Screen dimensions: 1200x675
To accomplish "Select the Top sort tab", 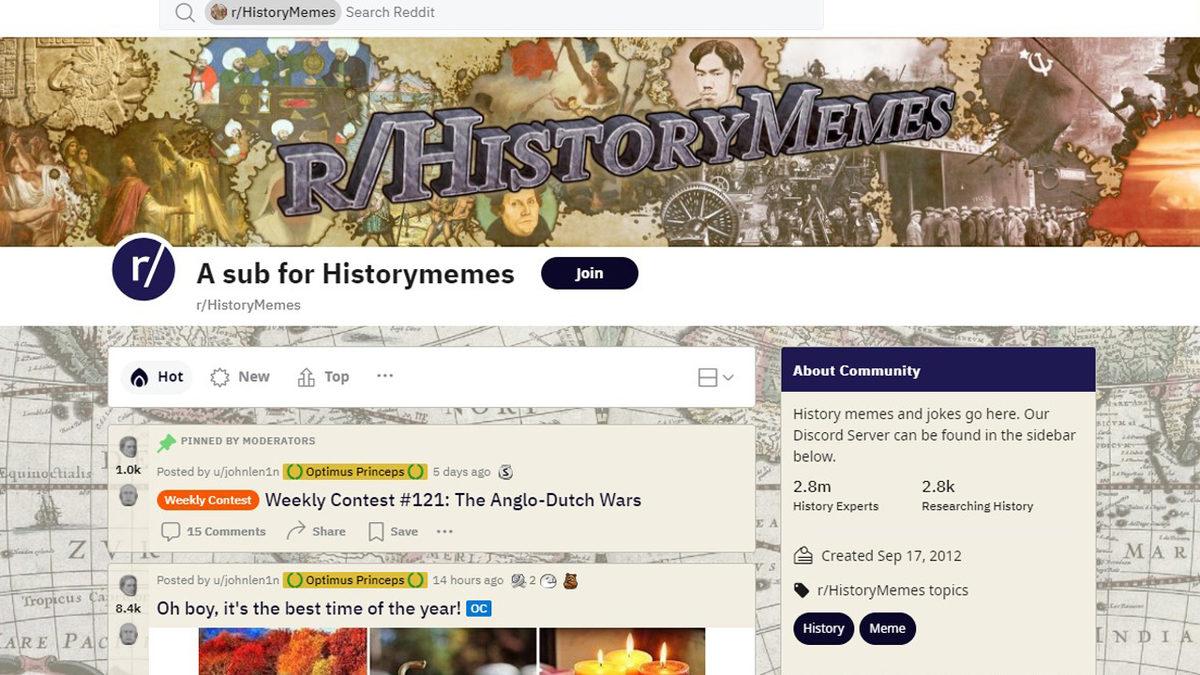I will 323,377.
